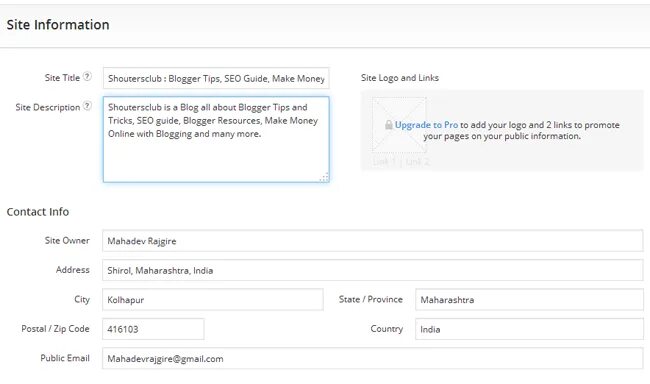Click the Site Title input field

(216, 78)
